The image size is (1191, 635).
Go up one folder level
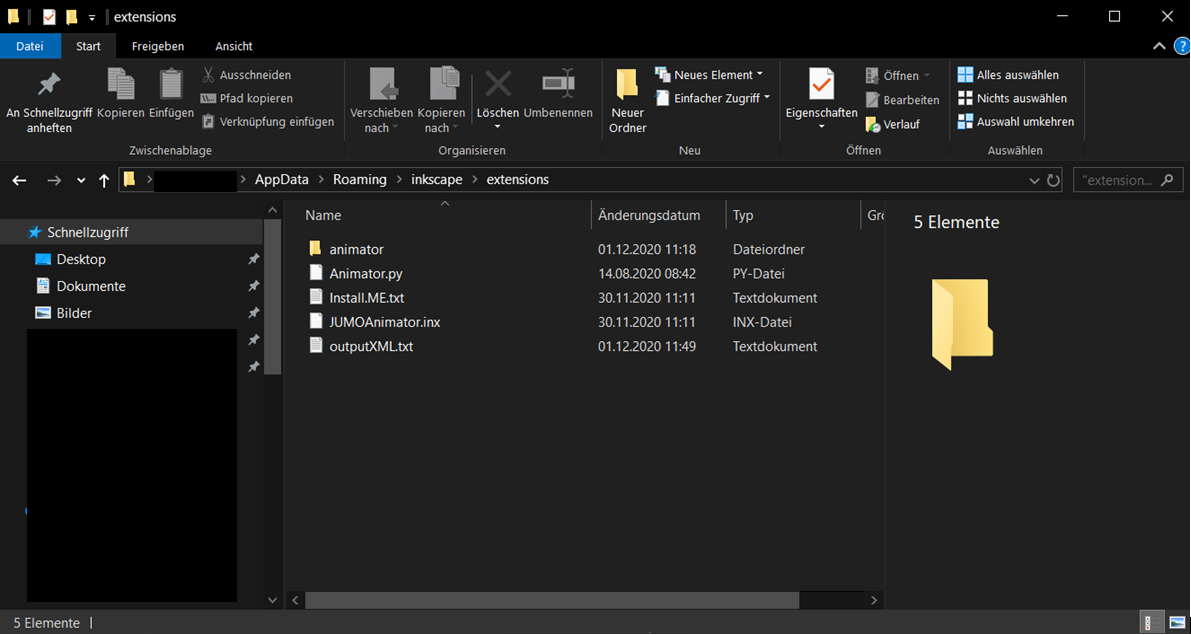104,181
